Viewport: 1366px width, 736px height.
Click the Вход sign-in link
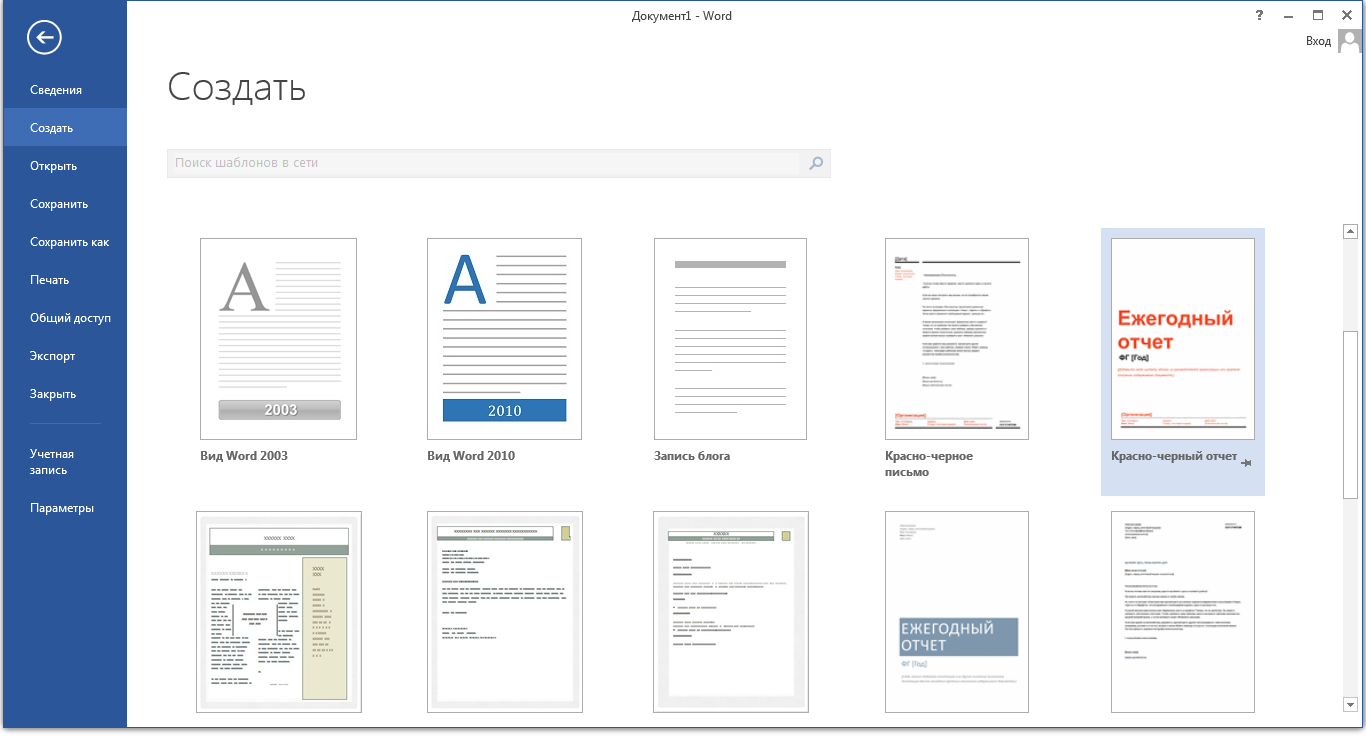pos(1319,41)
